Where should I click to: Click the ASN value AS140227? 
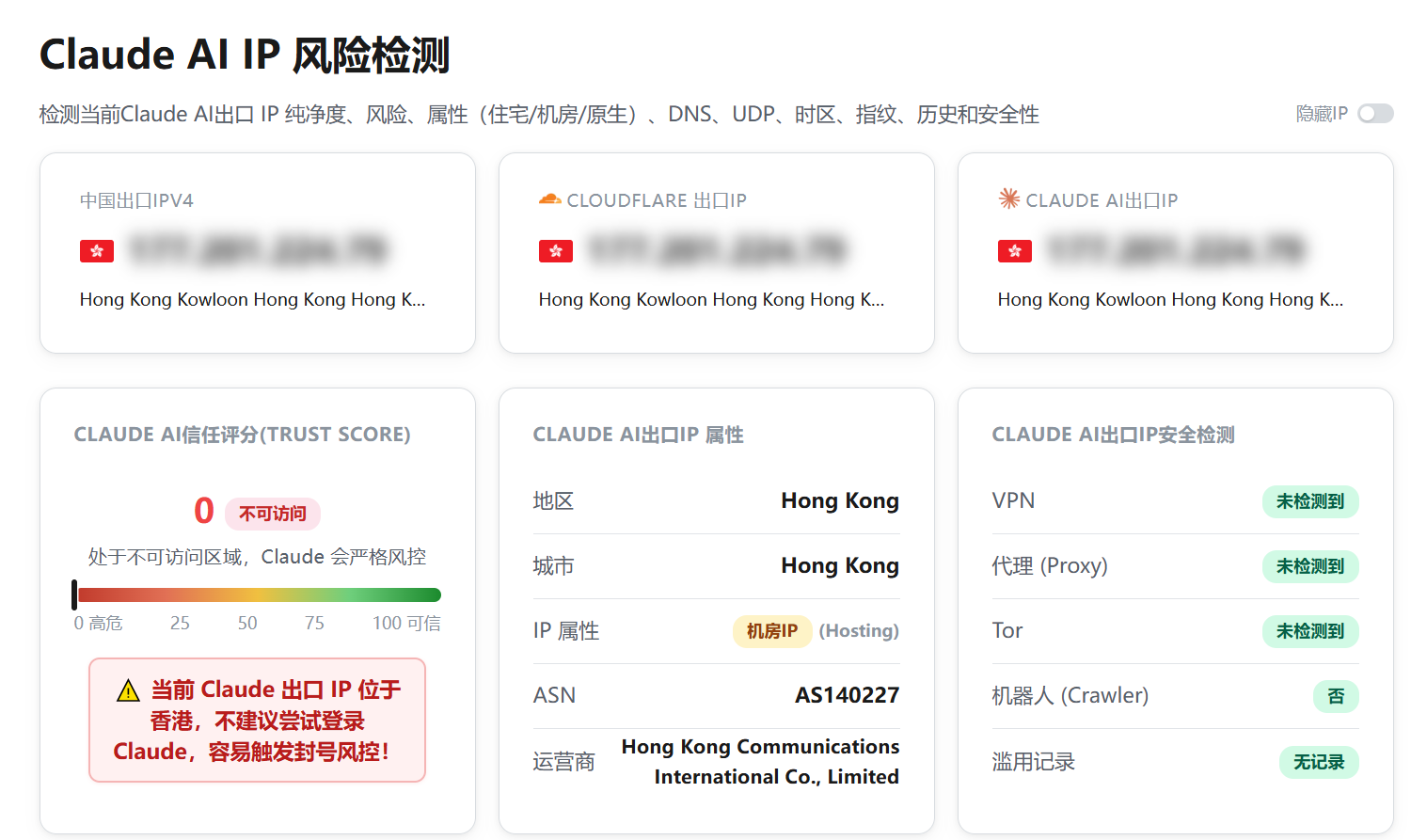click(847, 695)
